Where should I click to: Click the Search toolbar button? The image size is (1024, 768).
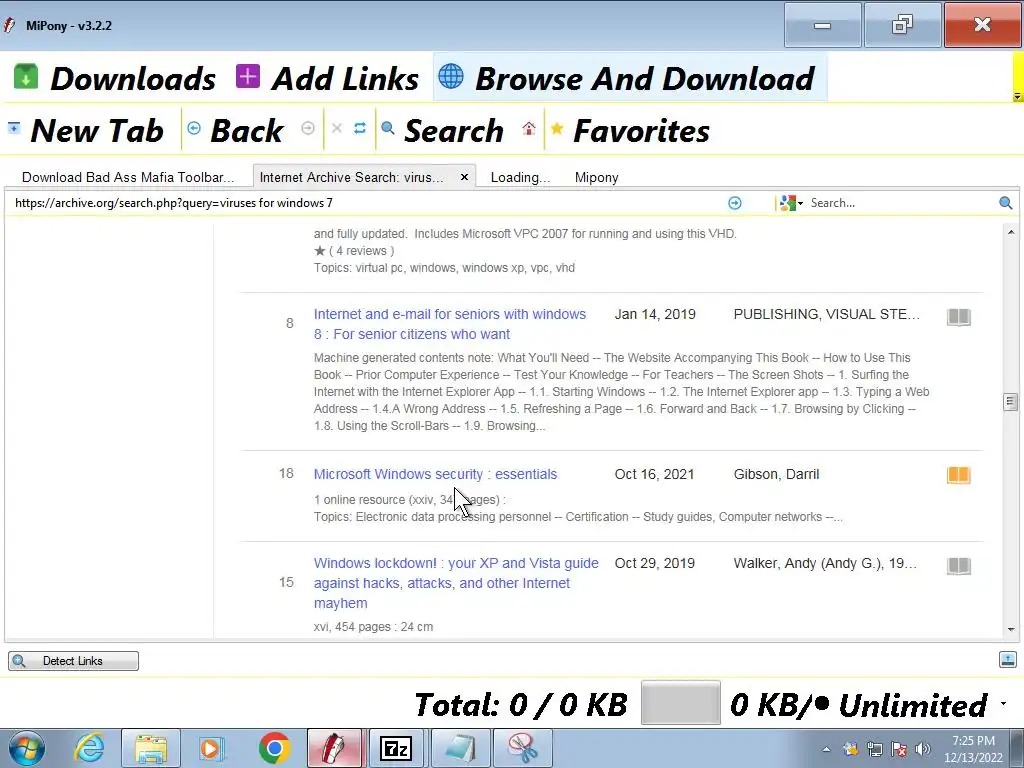pyautogui.click(x=443, y=131)
